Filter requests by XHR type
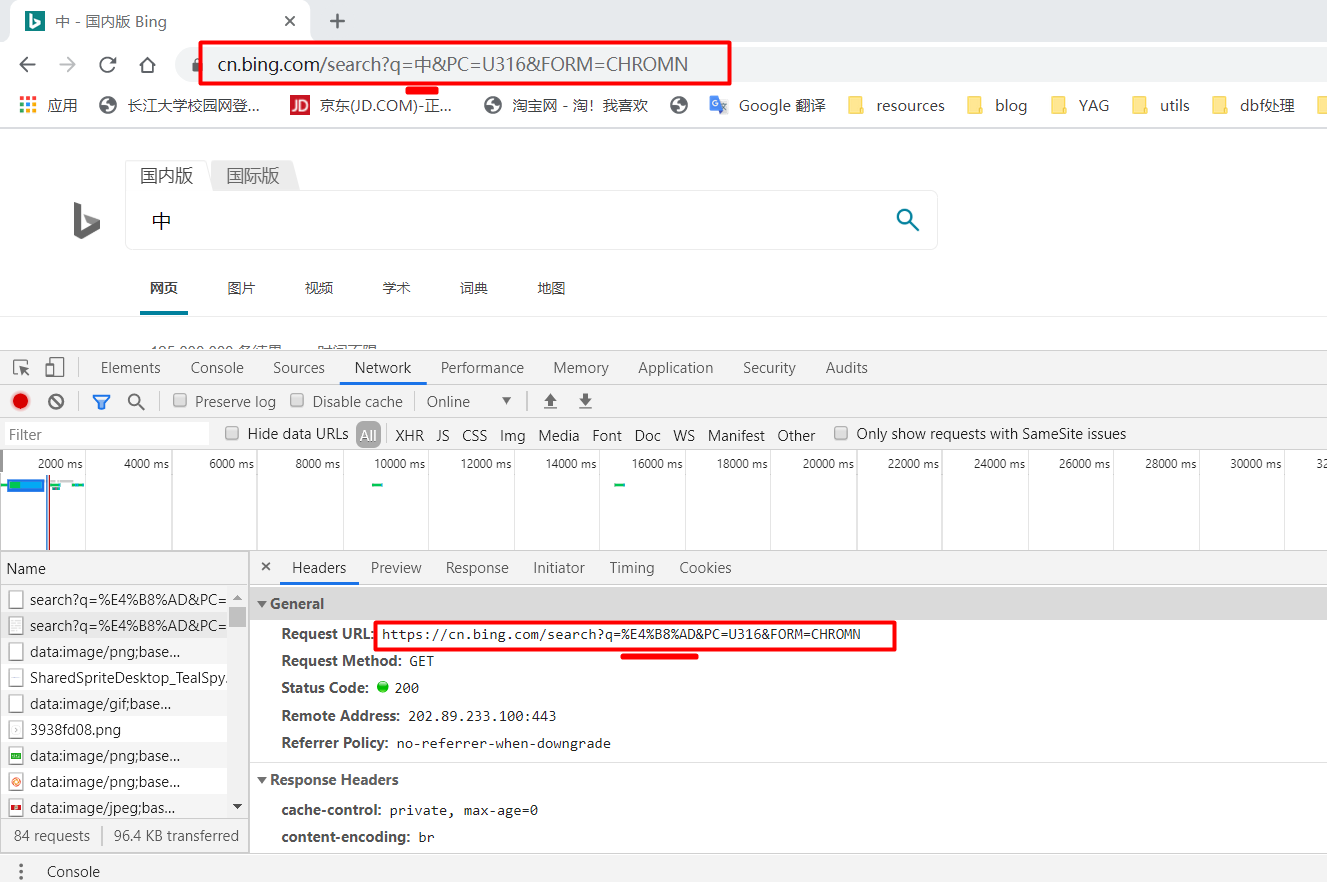The height and width of the screenshot is (882, 1327). [409, 435]
